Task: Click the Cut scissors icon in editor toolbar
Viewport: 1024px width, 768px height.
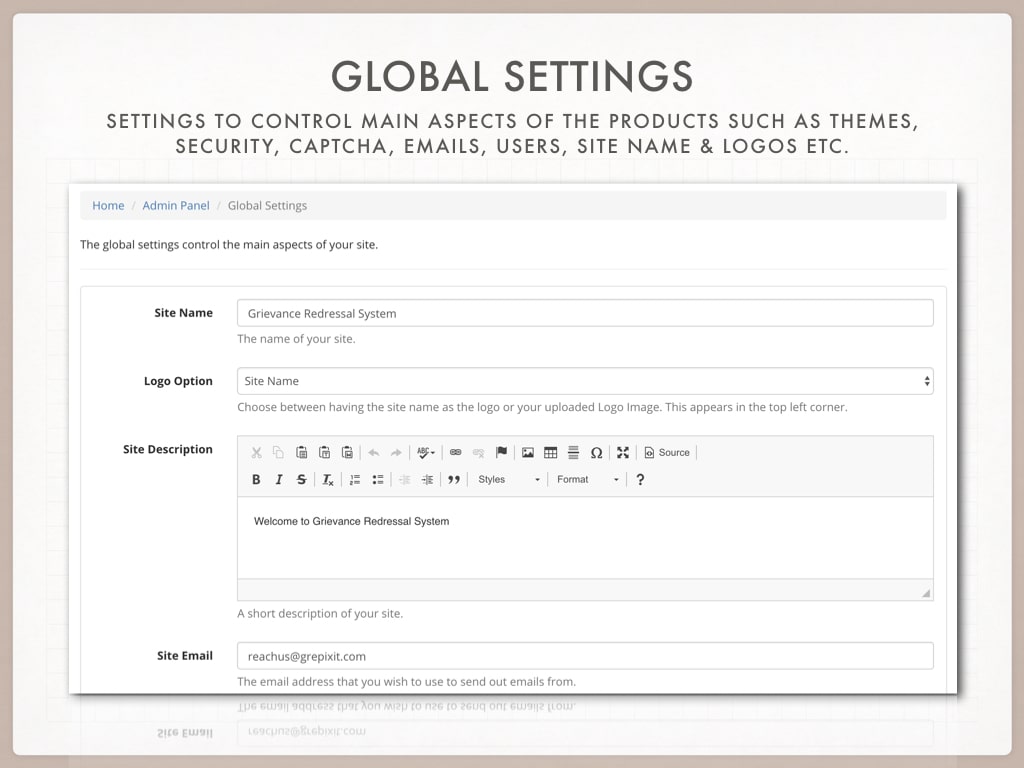Action: pyautogui.click(x=256, y=453)
